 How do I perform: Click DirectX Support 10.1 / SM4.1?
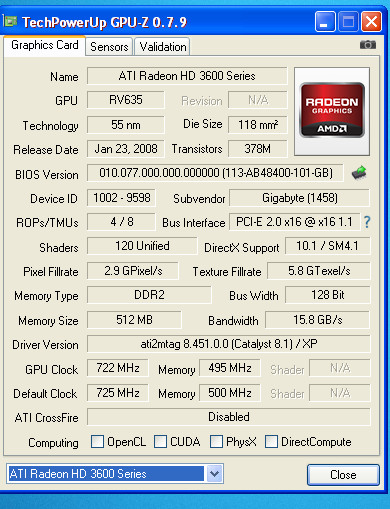[328, 246]
